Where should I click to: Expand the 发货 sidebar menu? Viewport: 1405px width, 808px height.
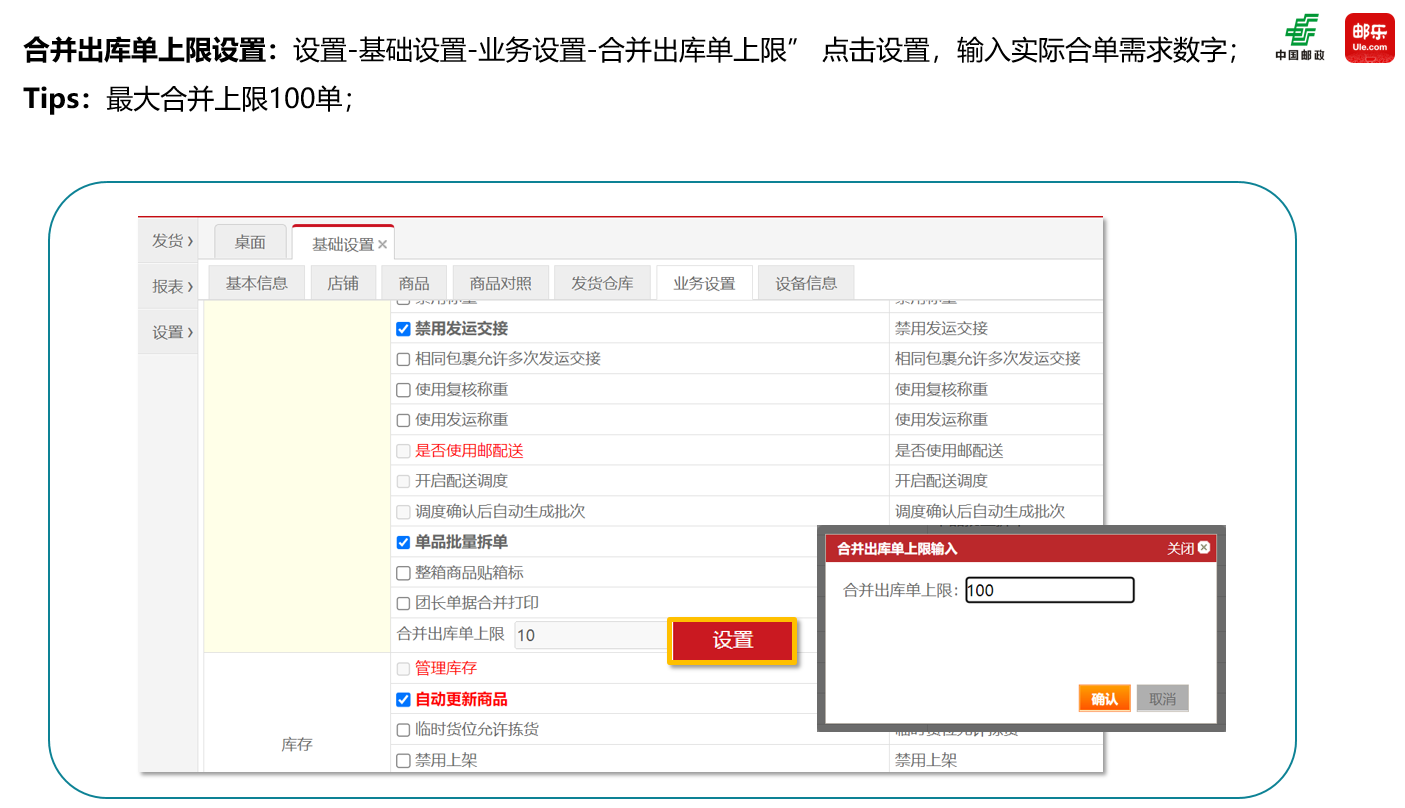pyautogui.click(x=168, y=241)
